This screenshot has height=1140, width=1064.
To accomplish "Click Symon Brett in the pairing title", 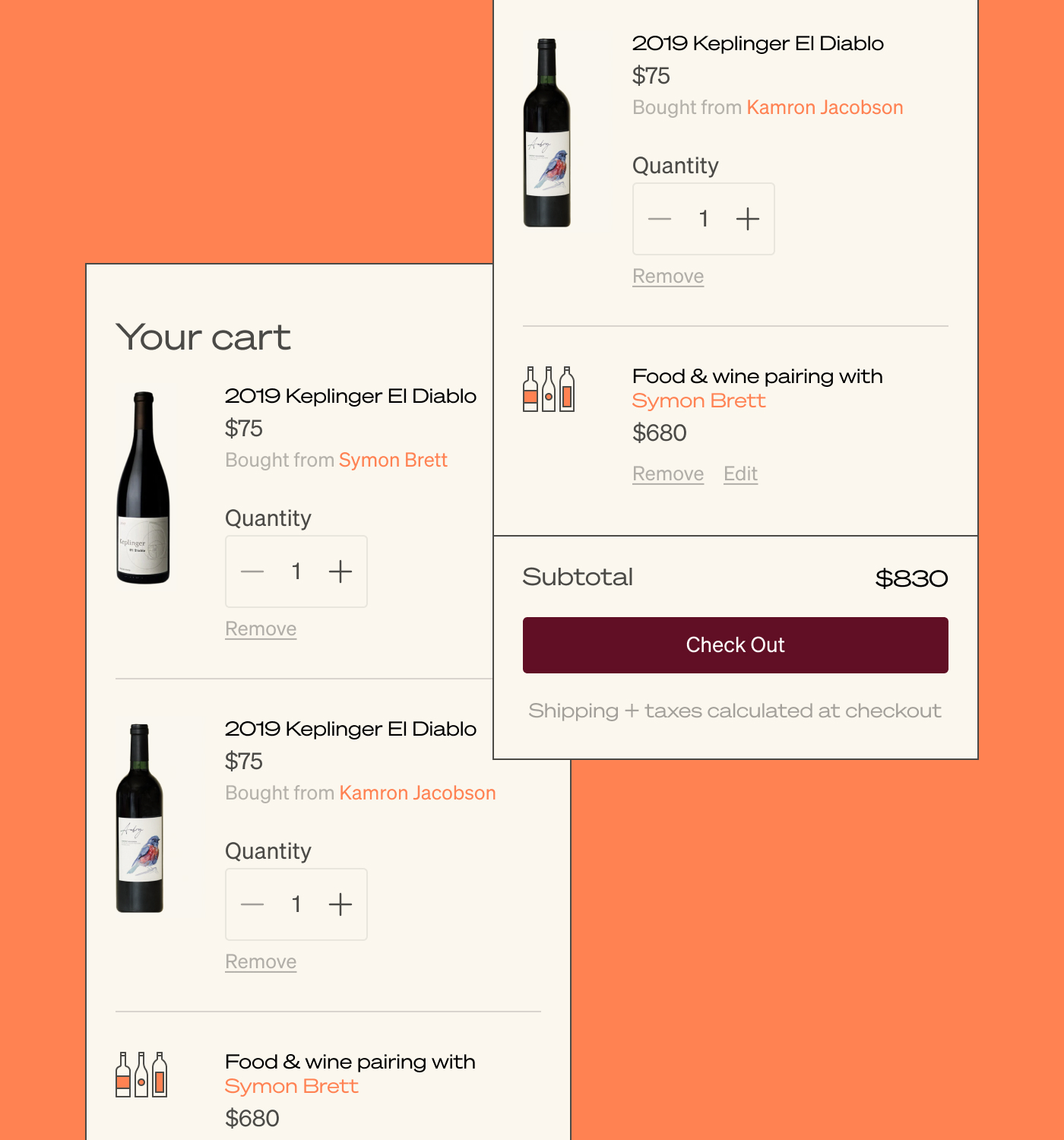I will (698, 401).
